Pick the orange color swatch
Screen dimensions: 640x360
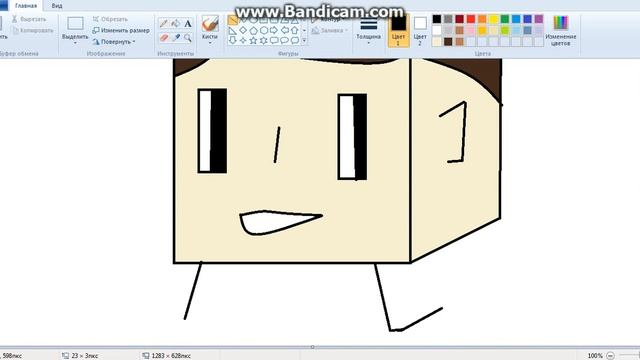(482, 19)
